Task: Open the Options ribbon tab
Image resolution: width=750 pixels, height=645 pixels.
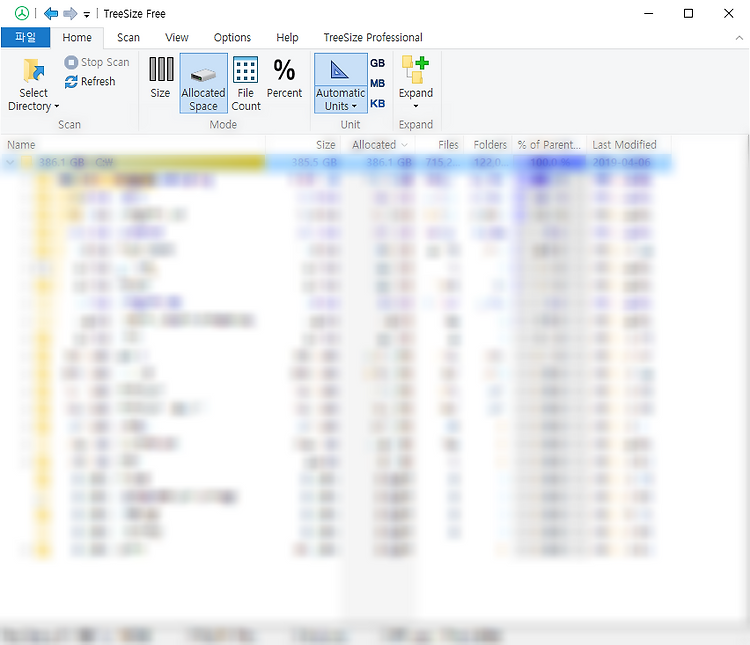Action: 232,37
